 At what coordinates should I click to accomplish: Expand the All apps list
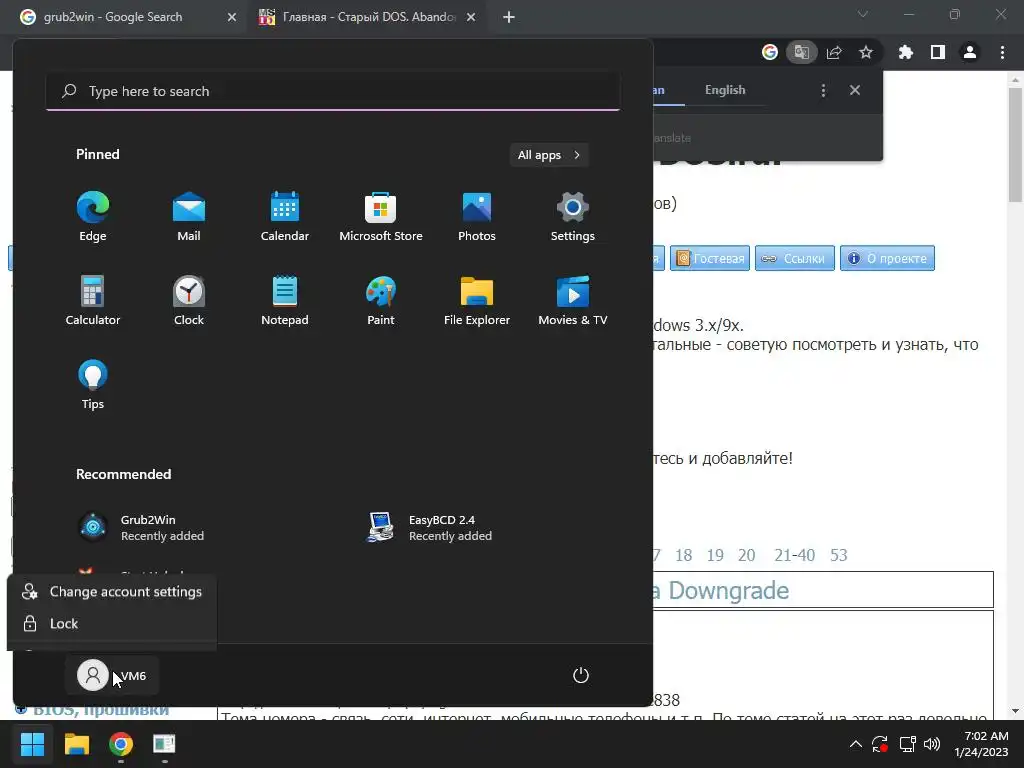pyautogui.click(x=549, y=155)
